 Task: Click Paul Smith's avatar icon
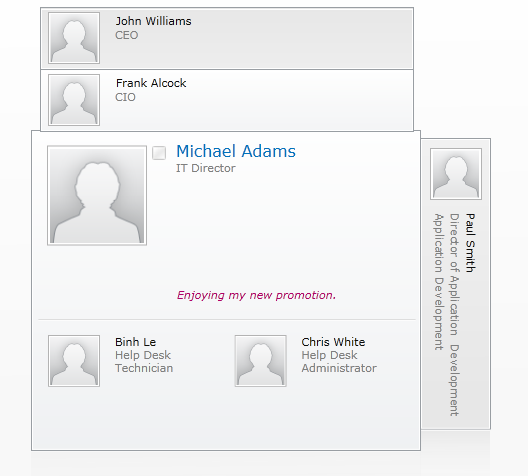point(456,174)
